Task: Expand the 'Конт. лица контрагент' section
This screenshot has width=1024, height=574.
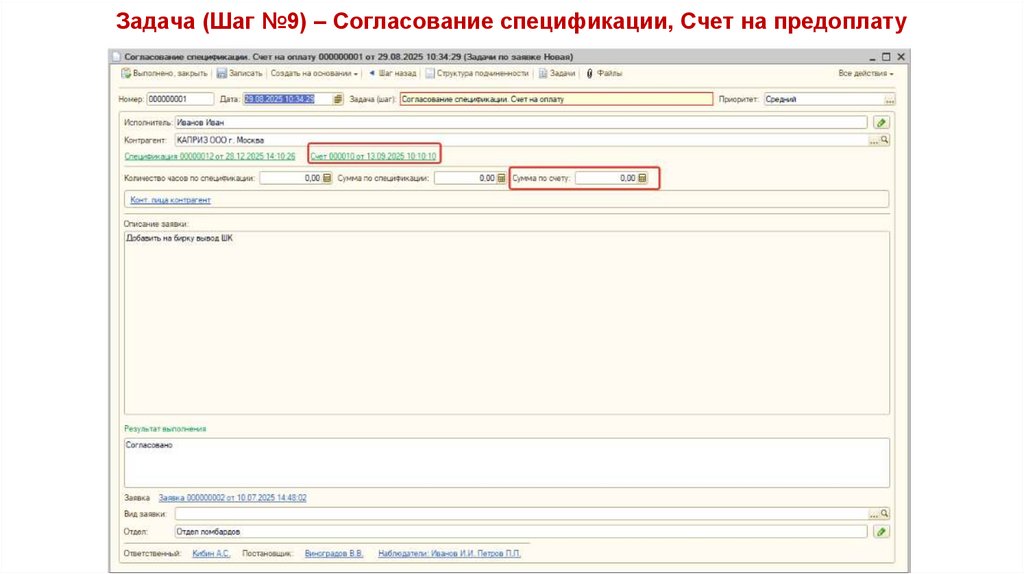Action: click(x=171, y=200)
